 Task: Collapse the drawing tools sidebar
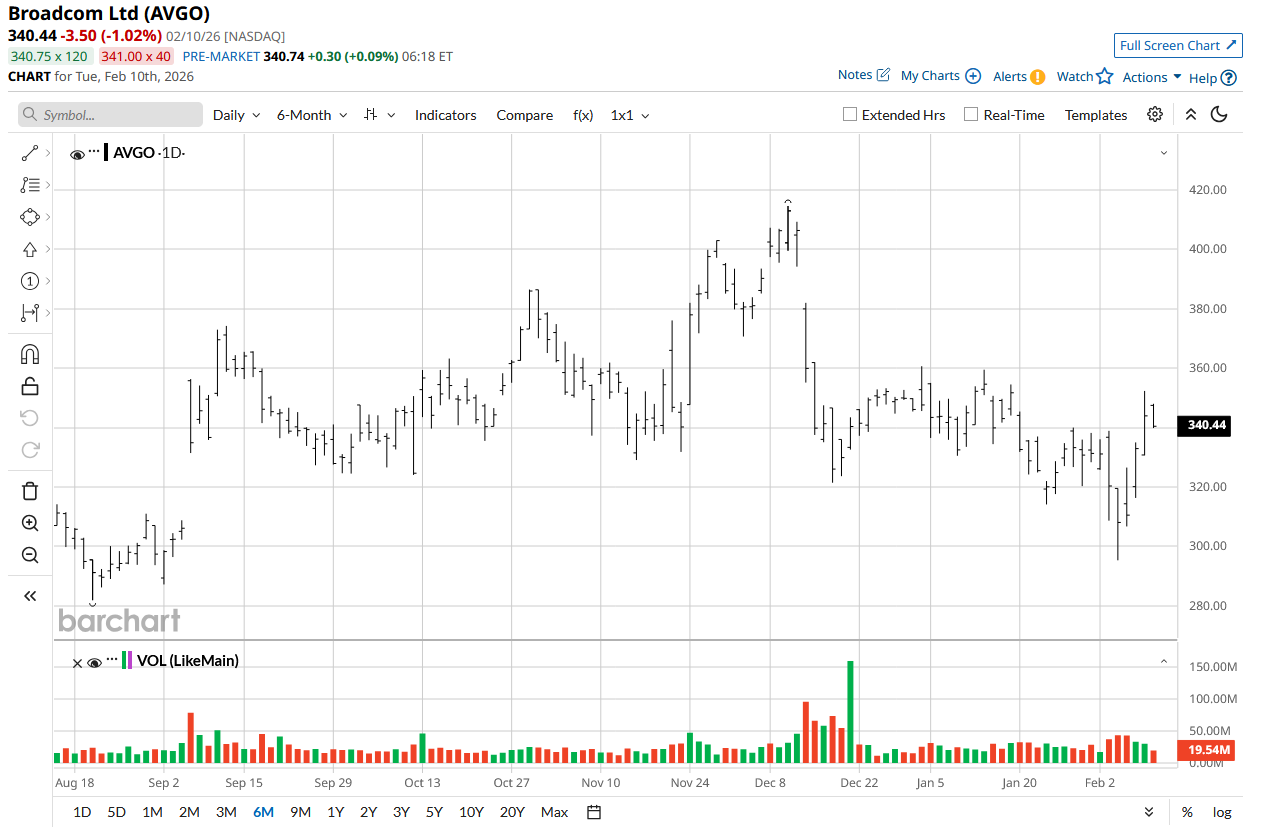coord(29,596)
